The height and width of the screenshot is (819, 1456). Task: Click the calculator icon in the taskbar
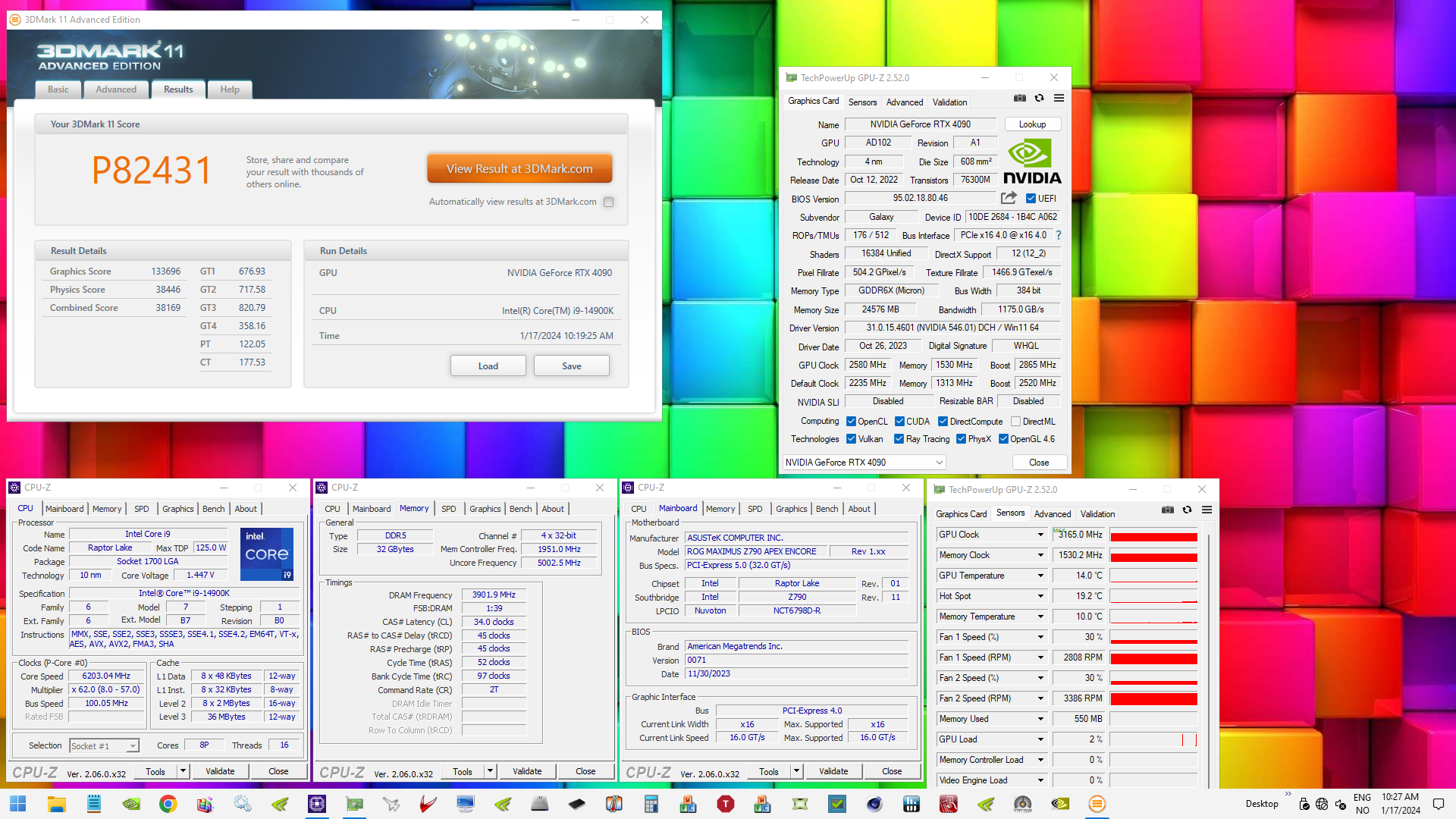click(x=651, y=804)
